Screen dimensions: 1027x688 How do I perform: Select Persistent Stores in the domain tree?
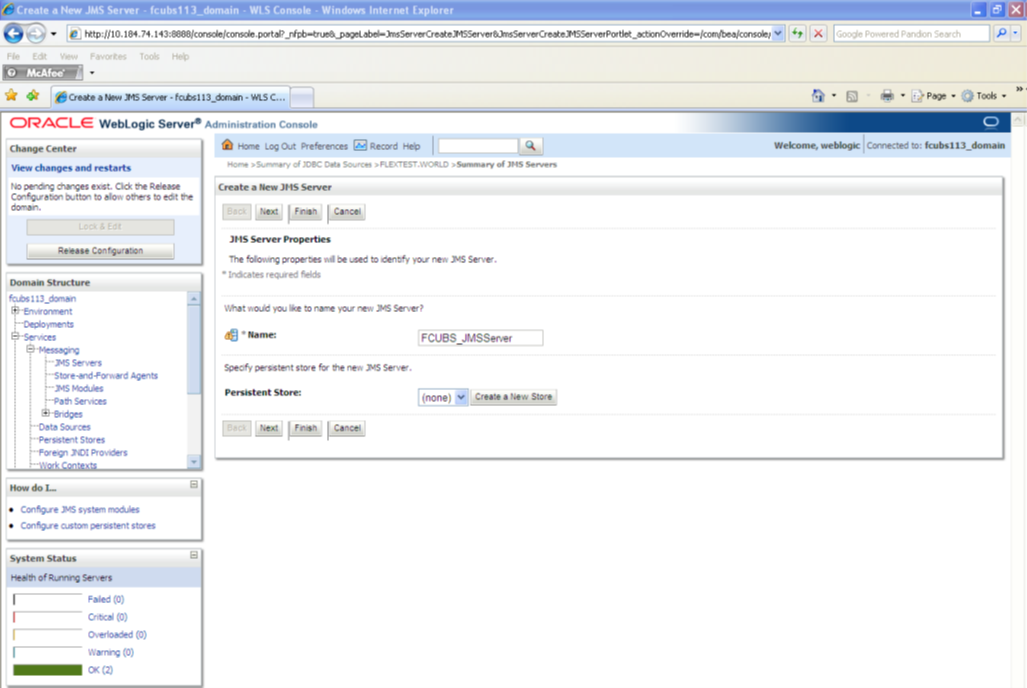[x=71, y=440]
